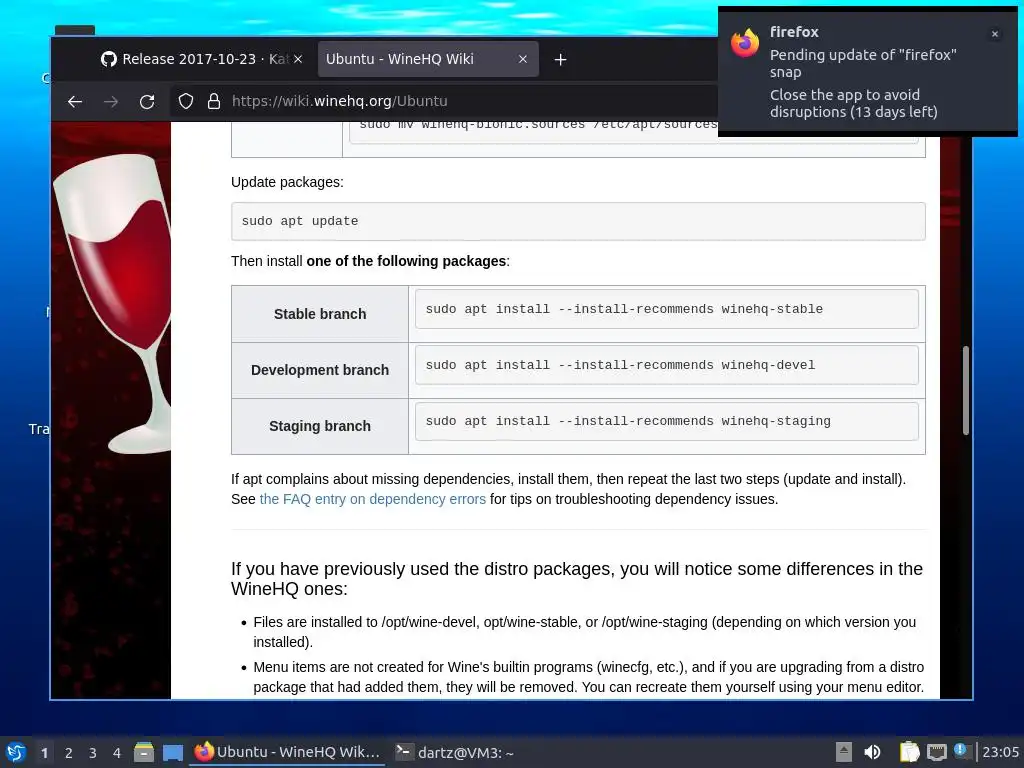Screen dimensions: 1024x768
Task: Open the update notifier tray icon
Action: 962,751
